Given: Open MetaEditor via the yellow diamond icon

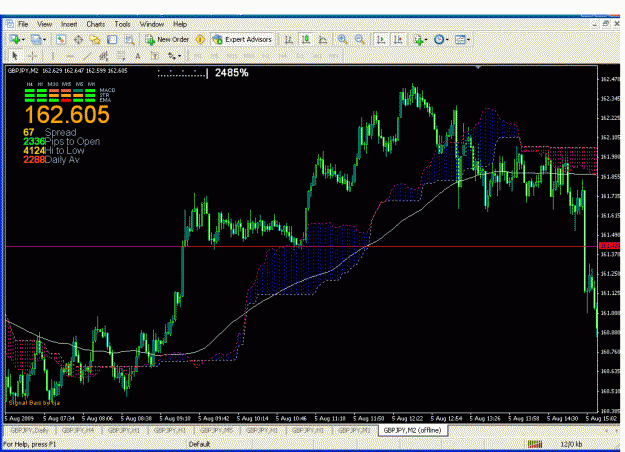Looking at the screenshot, I should [x=200, y=39].
